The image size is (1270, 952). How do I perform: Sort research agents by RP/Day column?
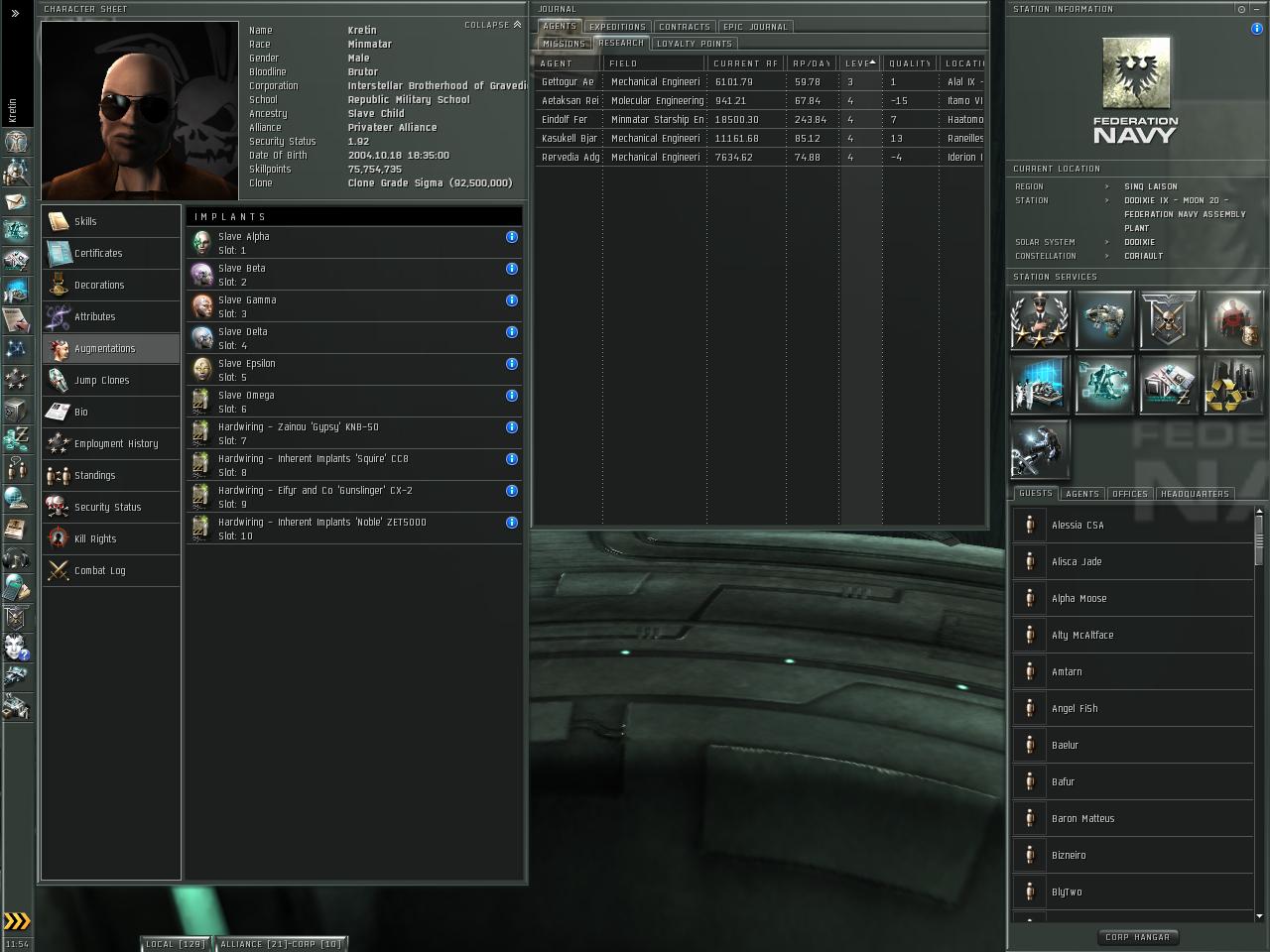click(812, 63)
